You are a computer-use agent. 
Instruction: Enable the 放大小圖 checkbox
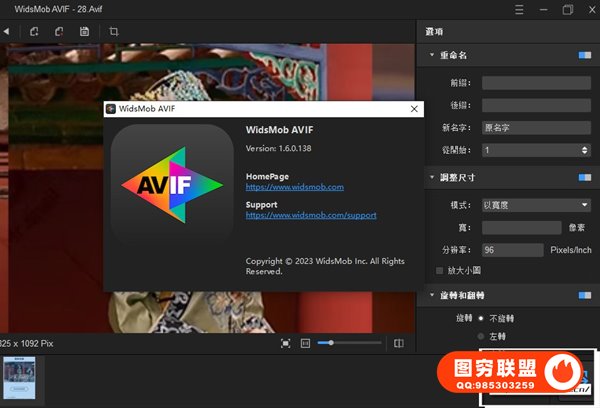pyautogui.click(x=440, y=270)
